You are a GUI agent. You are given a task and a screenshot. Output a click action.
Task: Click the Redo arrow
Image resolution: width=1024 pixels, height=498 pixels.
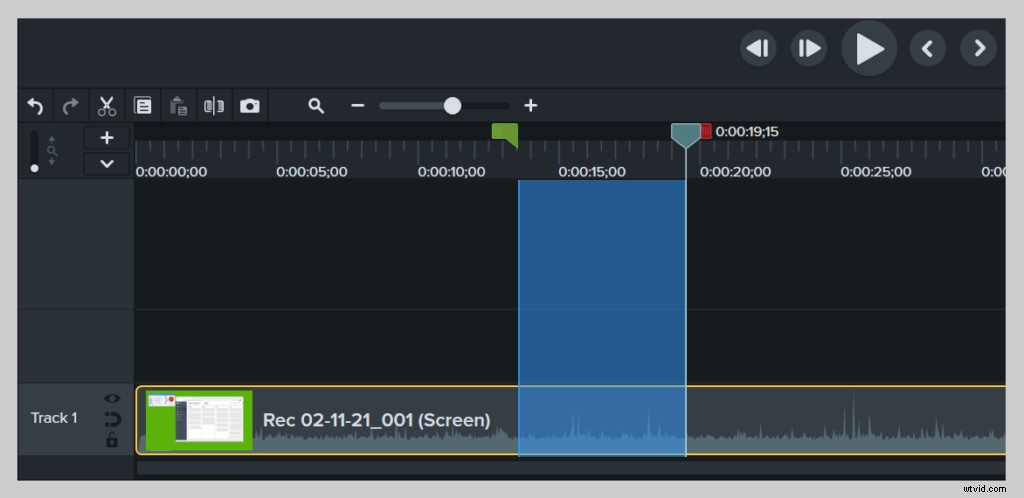[x=70, y=105]
